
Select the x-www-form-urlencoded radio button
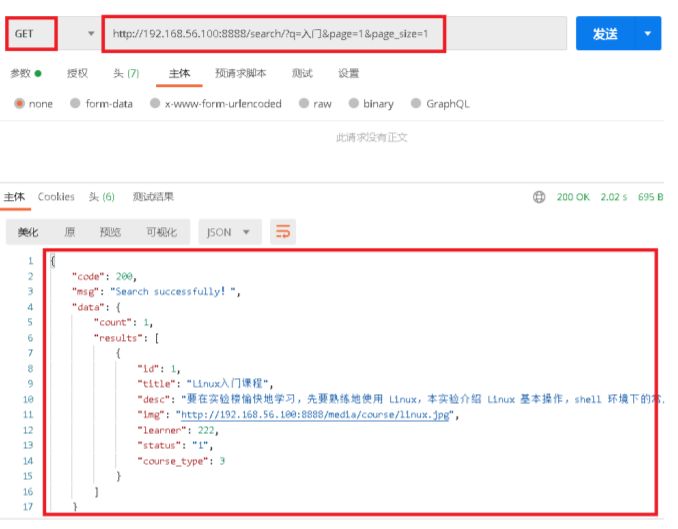(x=155, y=103)
